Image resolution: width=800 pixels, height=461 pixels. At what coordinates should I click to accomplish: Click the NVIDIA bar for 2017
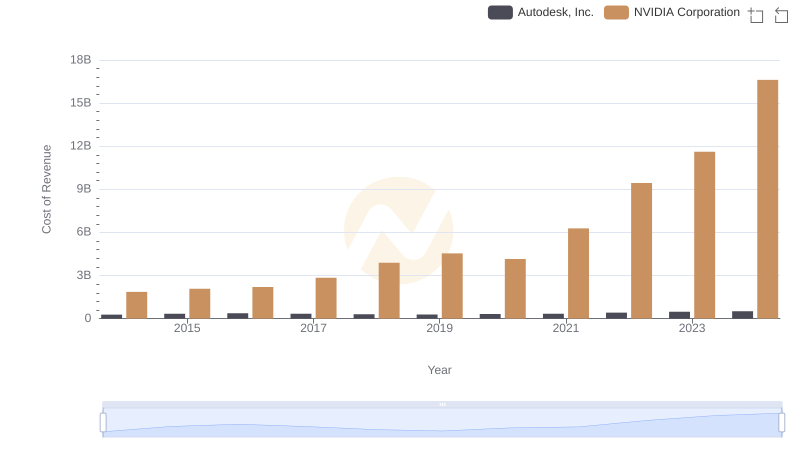click(326, 298)
